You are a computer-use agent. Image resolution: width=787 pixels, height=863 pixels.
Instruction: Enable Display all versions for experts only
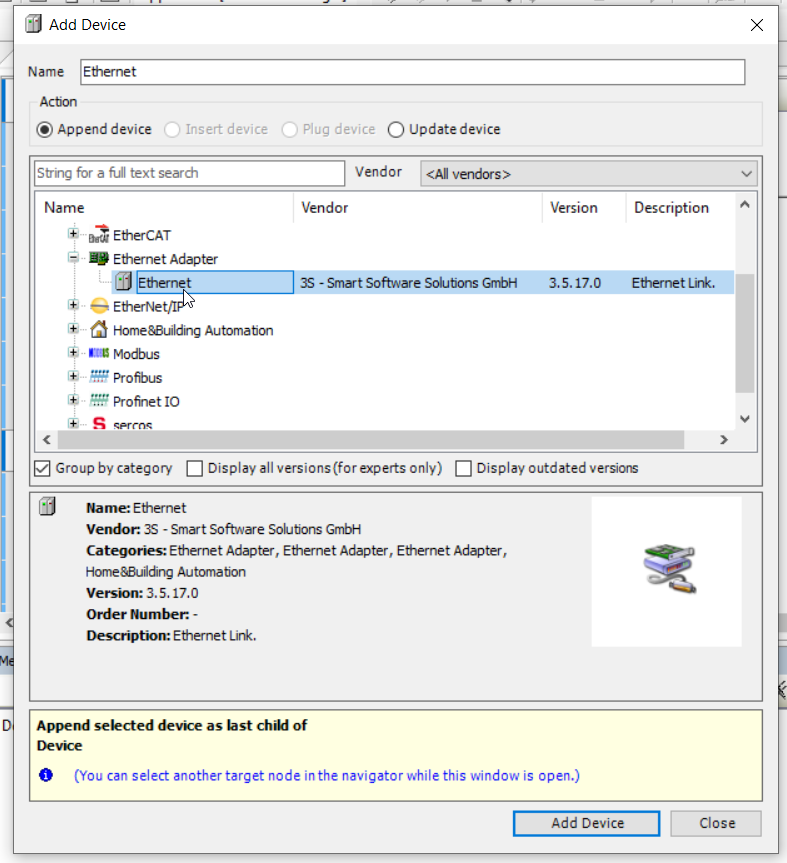[194, 468]
